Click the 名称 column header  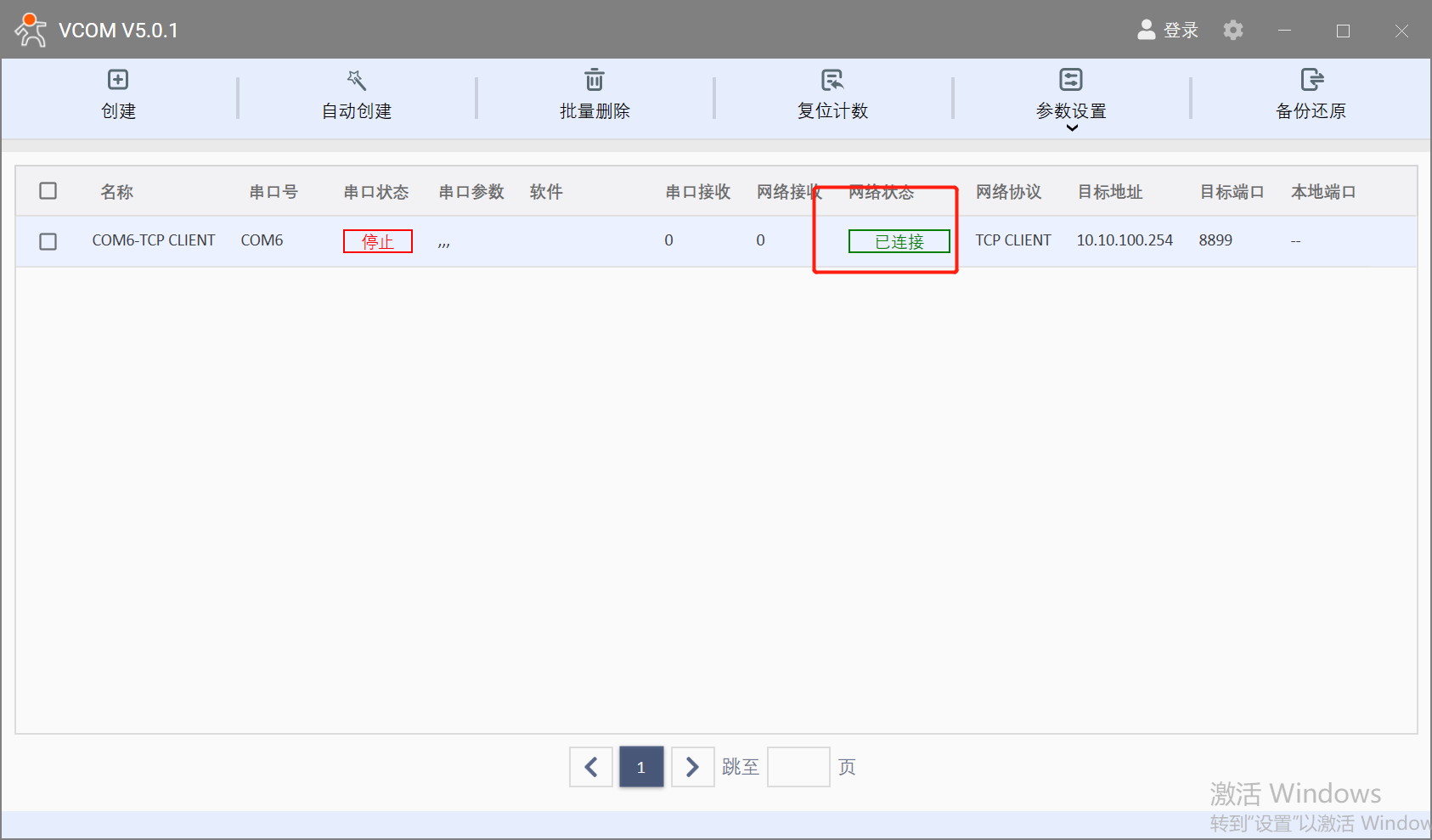point(116,192)
